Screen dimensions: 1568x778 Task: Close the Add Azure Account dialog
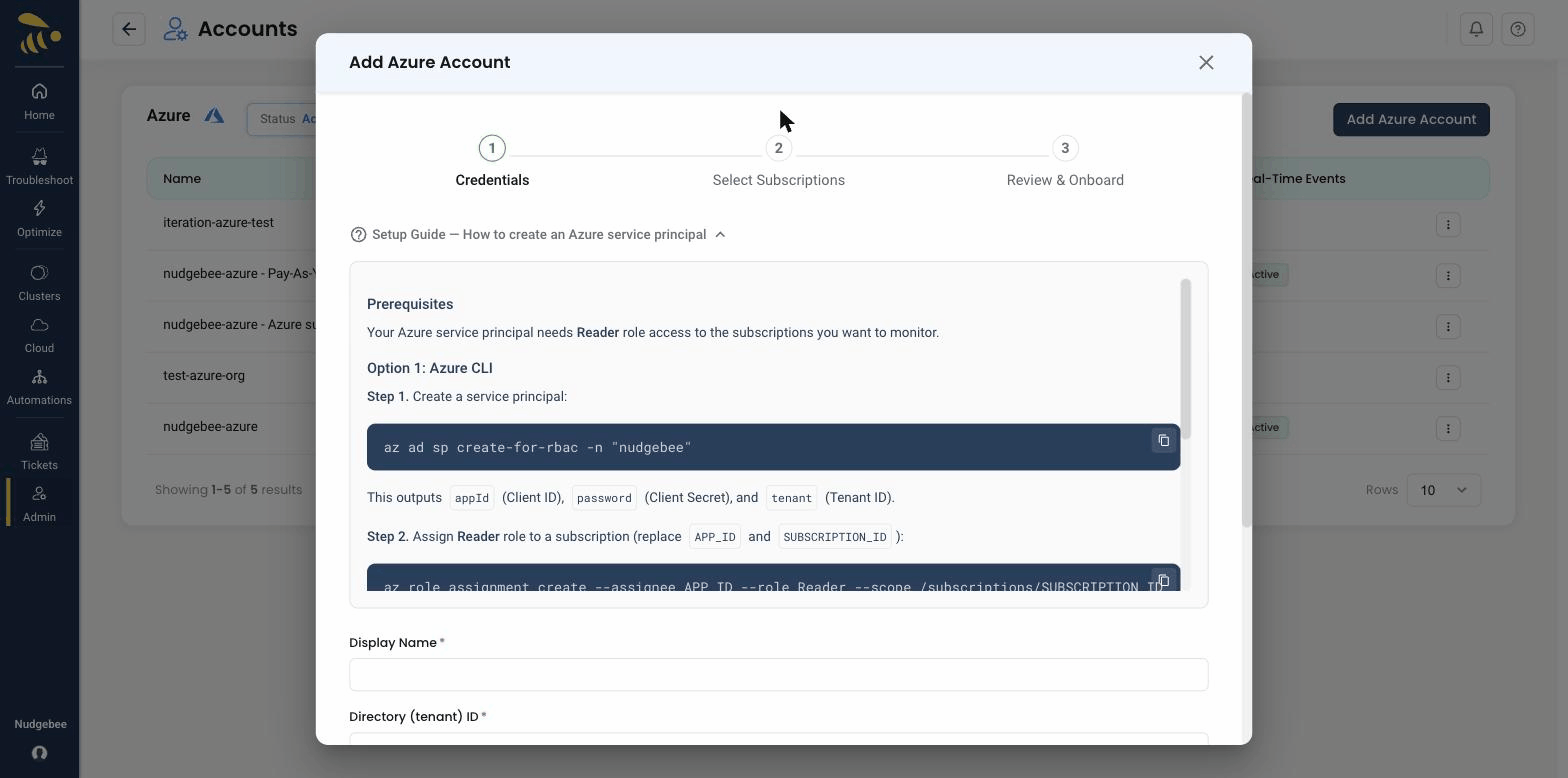(1206, 62)
